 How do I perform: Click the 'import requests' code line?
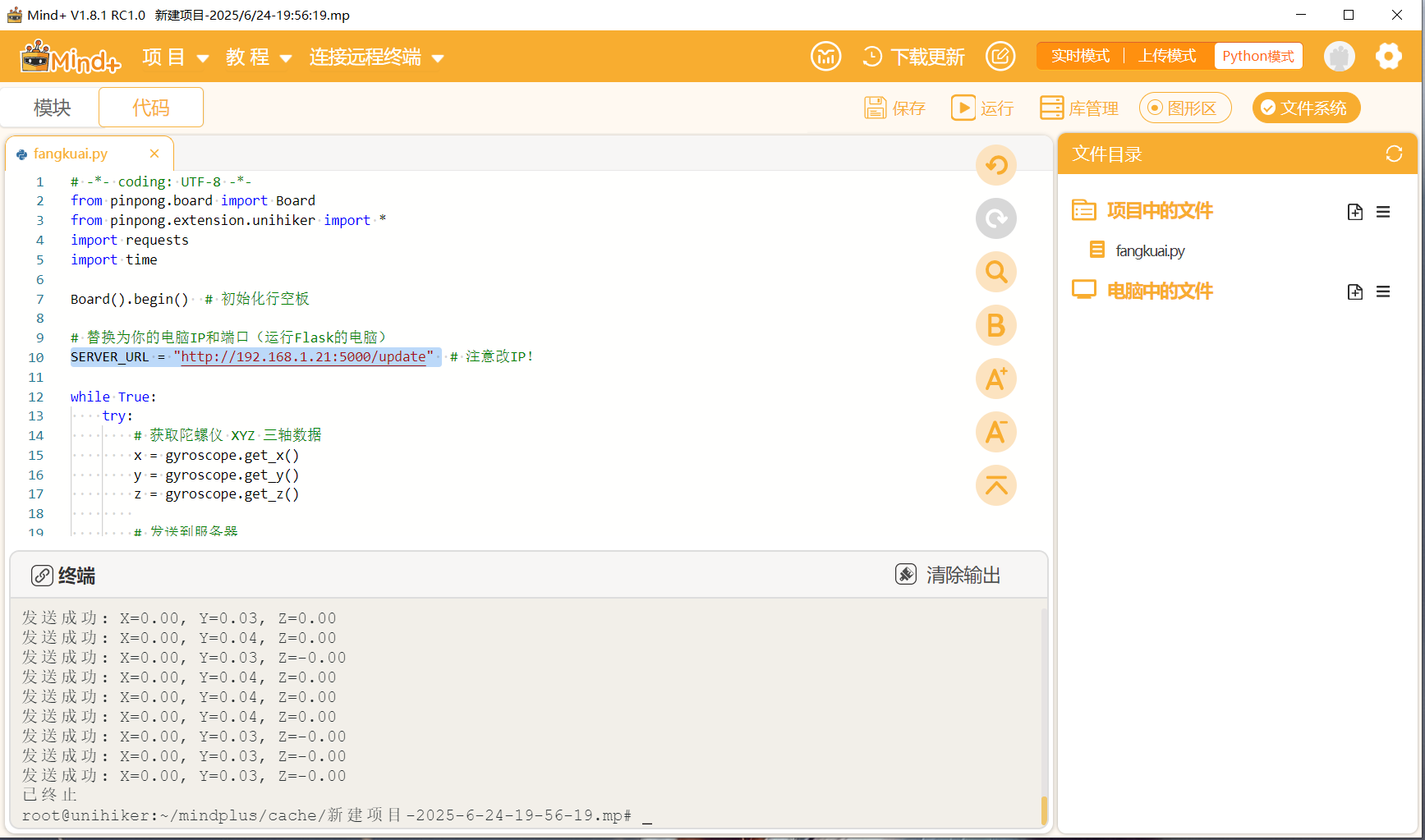pos(130,240)
